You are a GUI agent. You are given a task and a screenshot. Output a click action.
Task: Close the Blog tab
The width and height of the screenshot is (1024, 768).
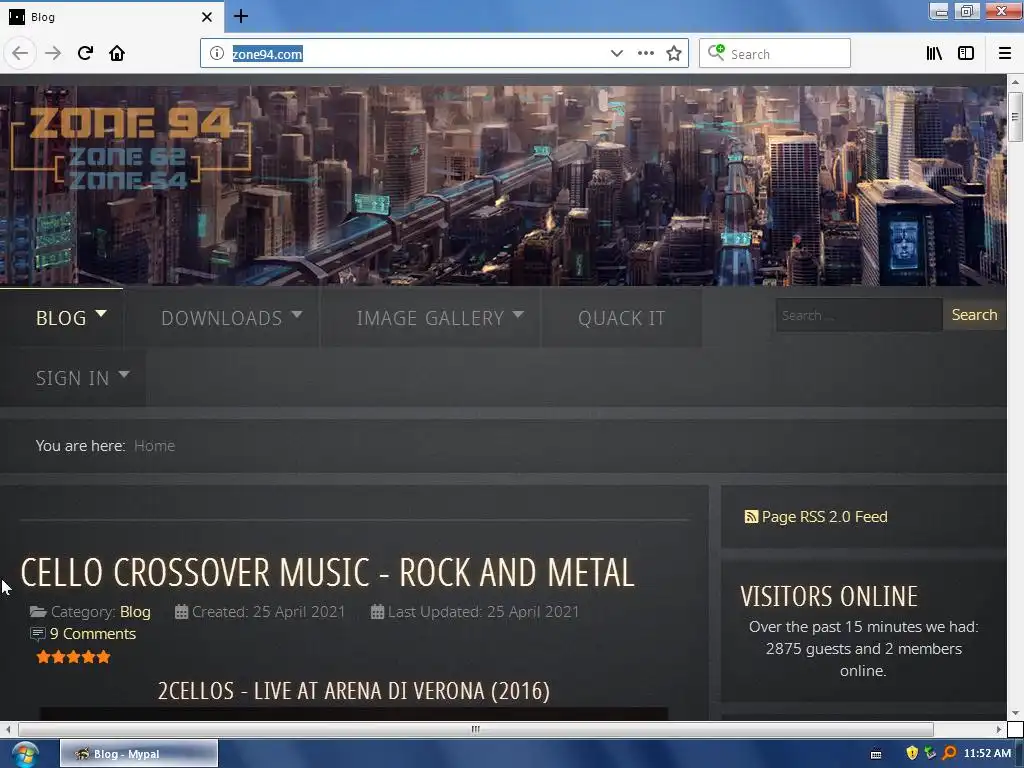pos(207,17)
